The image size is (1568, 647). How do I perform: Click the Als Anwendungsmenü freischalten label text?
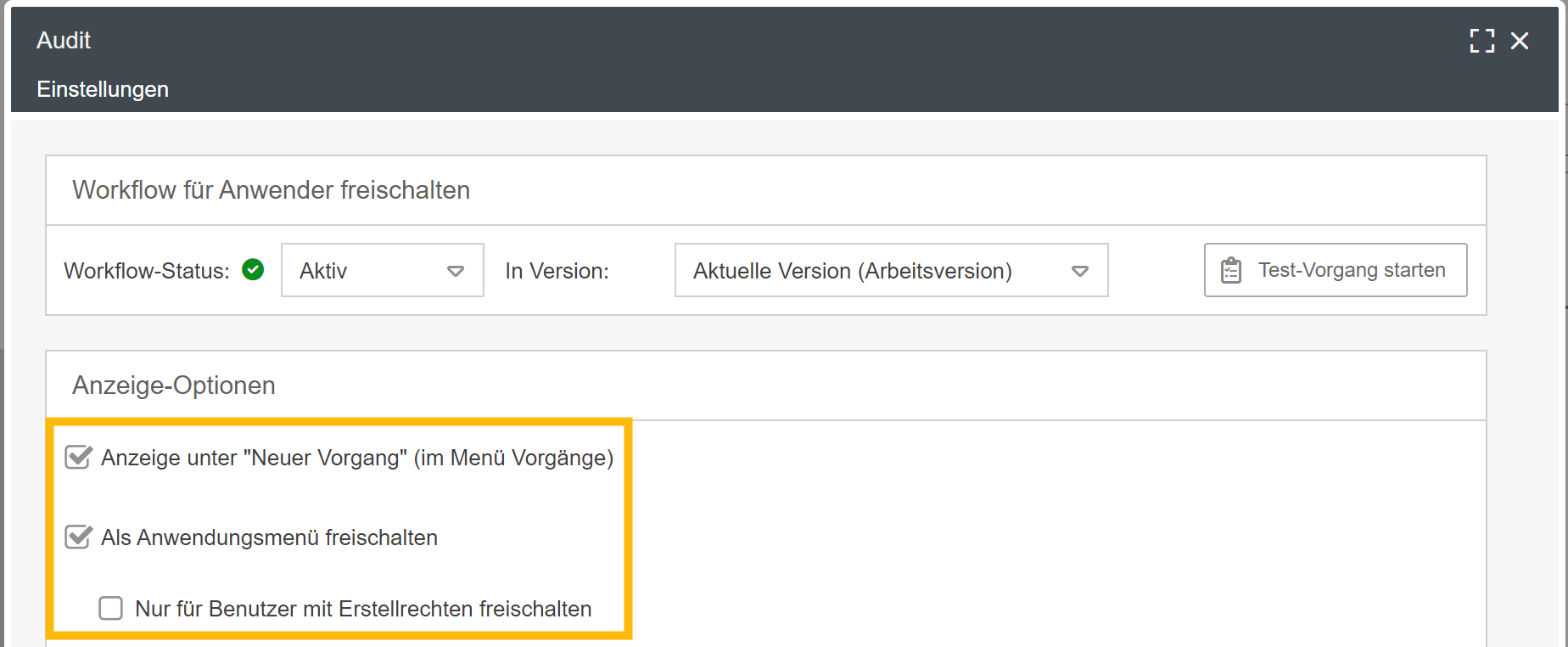coord(269,537)
